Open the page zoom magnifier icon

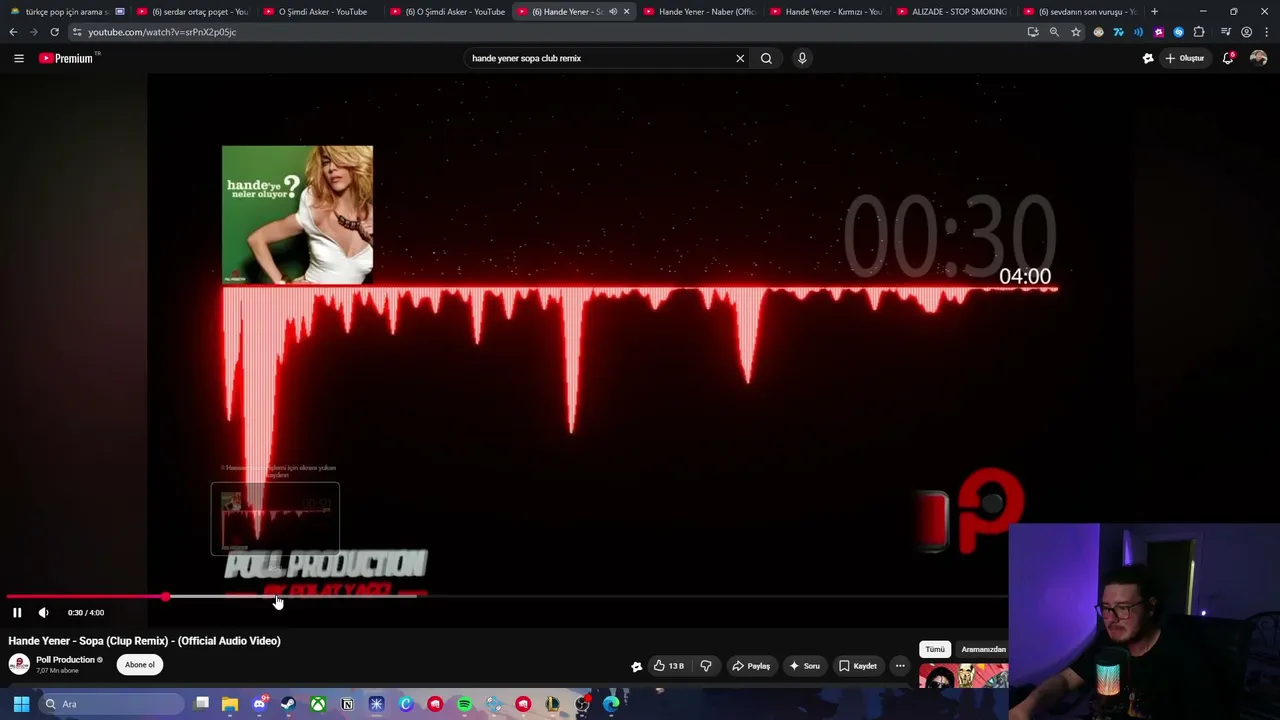(1054, 32)
